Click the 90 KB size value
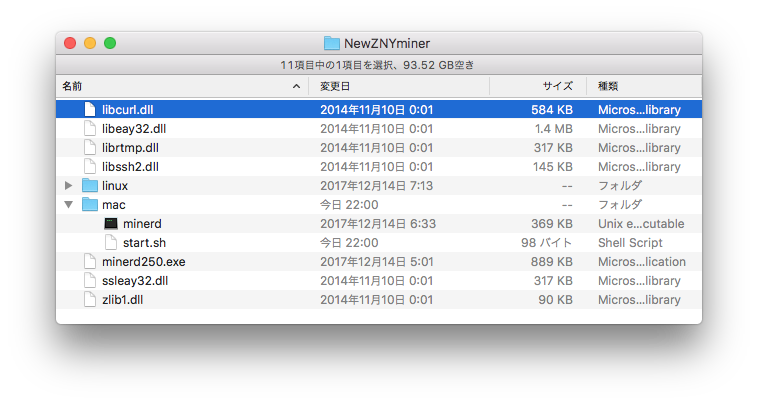This screenshot has width=758, height=404. click(x=555, y=300)
